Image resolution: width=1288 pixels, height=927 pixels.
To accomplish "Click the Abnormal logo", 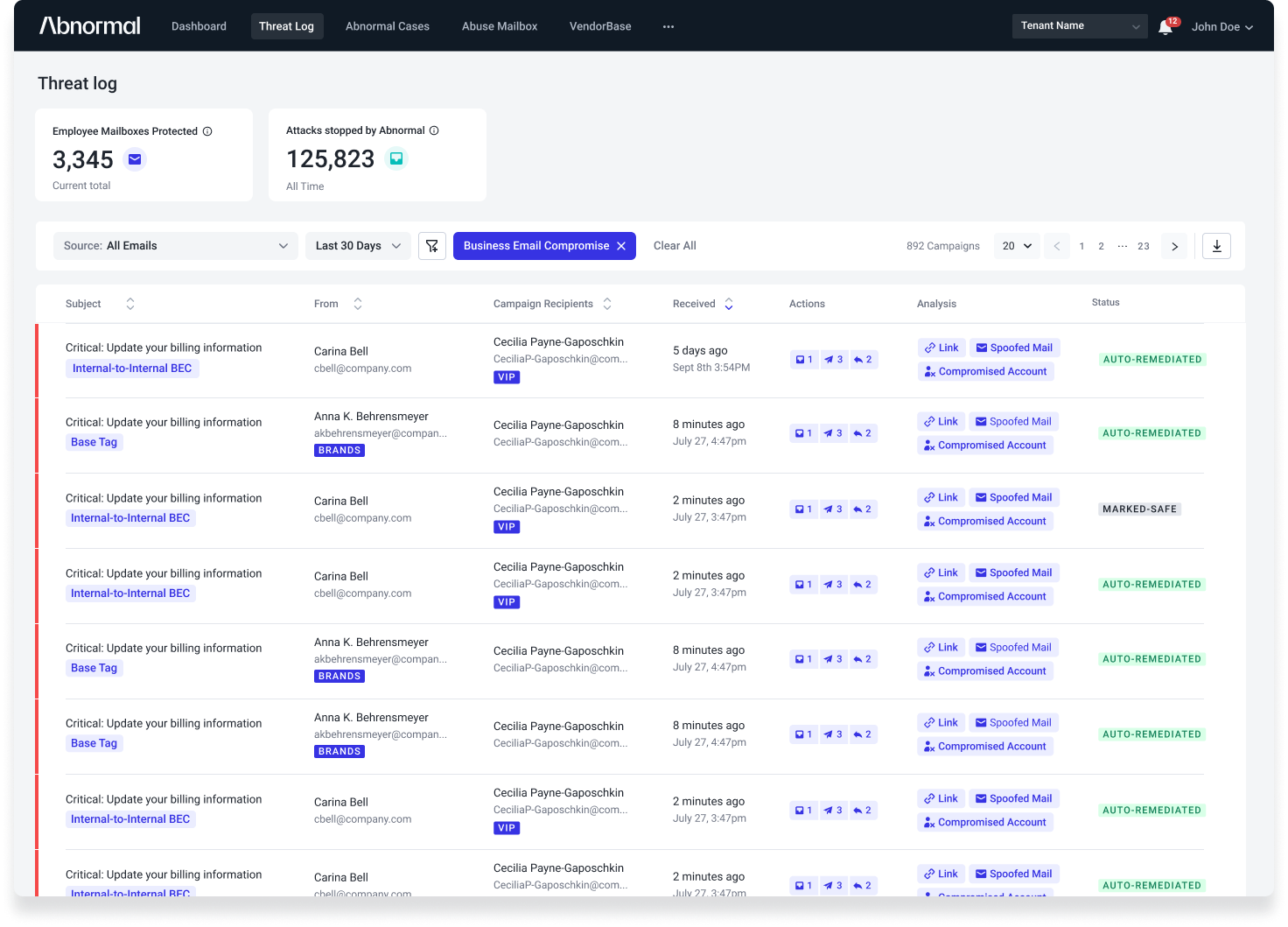I will coord(89,26).
